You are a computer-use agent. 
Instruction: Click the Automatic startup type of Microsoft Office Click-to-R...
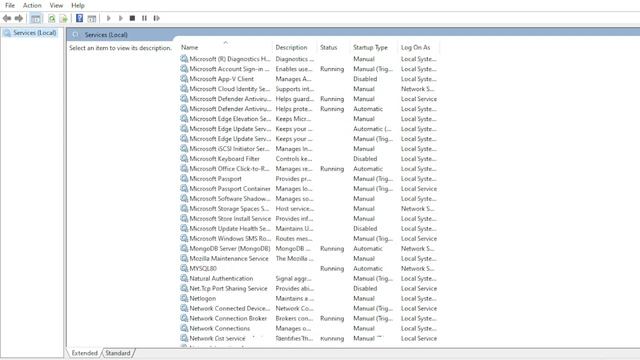[368, 169]
